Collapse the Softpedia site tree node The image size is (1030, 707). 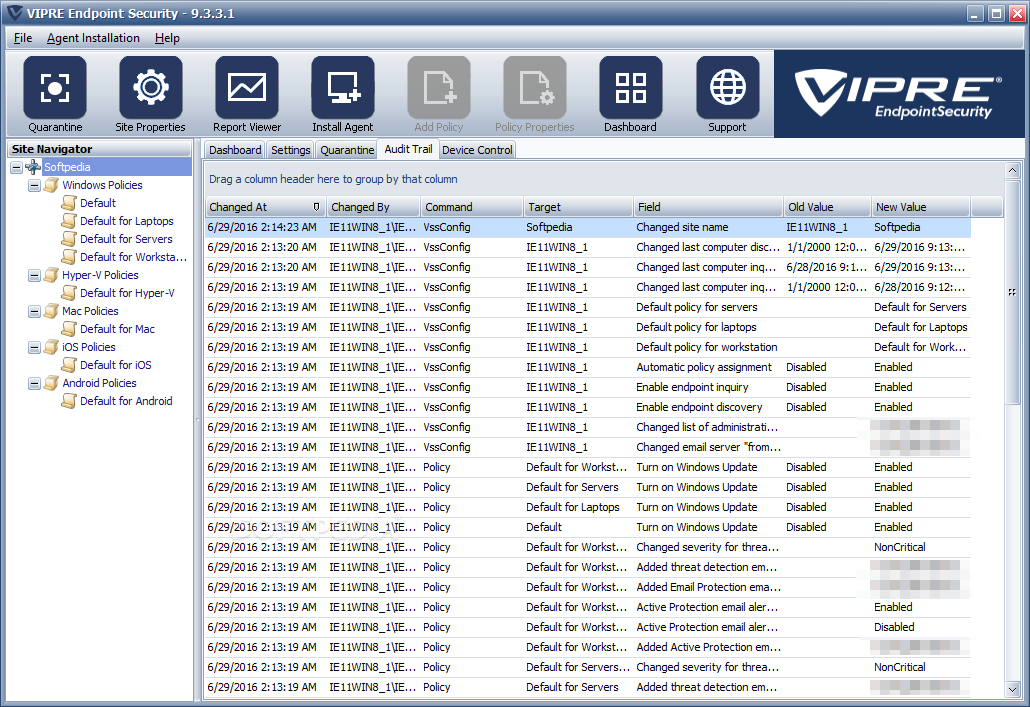coord(16,168)
